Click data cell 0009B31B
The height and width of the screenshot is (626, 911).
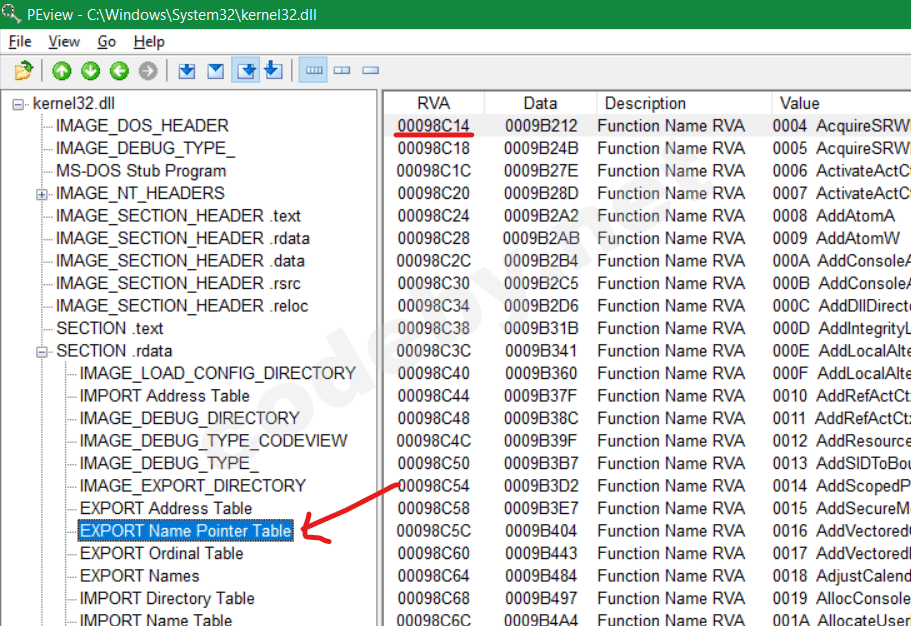541,328
